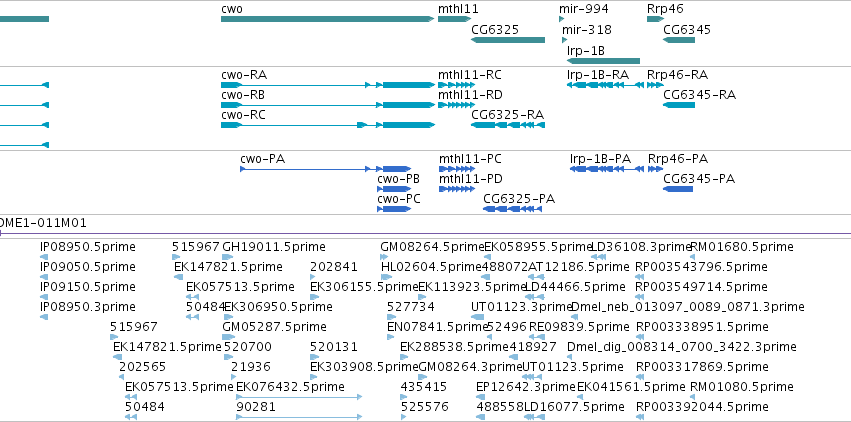The height and width of the screenshot is (422, 851).
Task: Click the mir-318 gene label
Action: coord(587,29)
